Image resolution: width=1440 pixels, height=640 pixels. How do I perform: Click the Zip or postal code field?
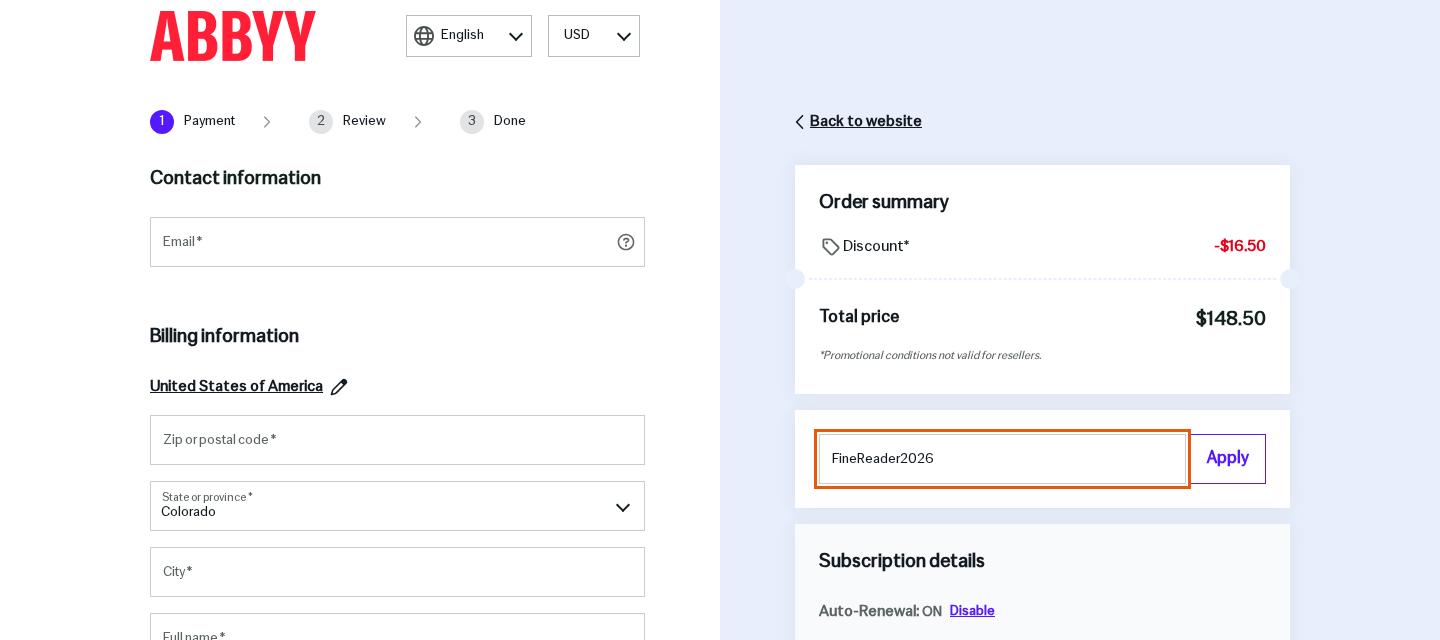[x=397, y=440]
